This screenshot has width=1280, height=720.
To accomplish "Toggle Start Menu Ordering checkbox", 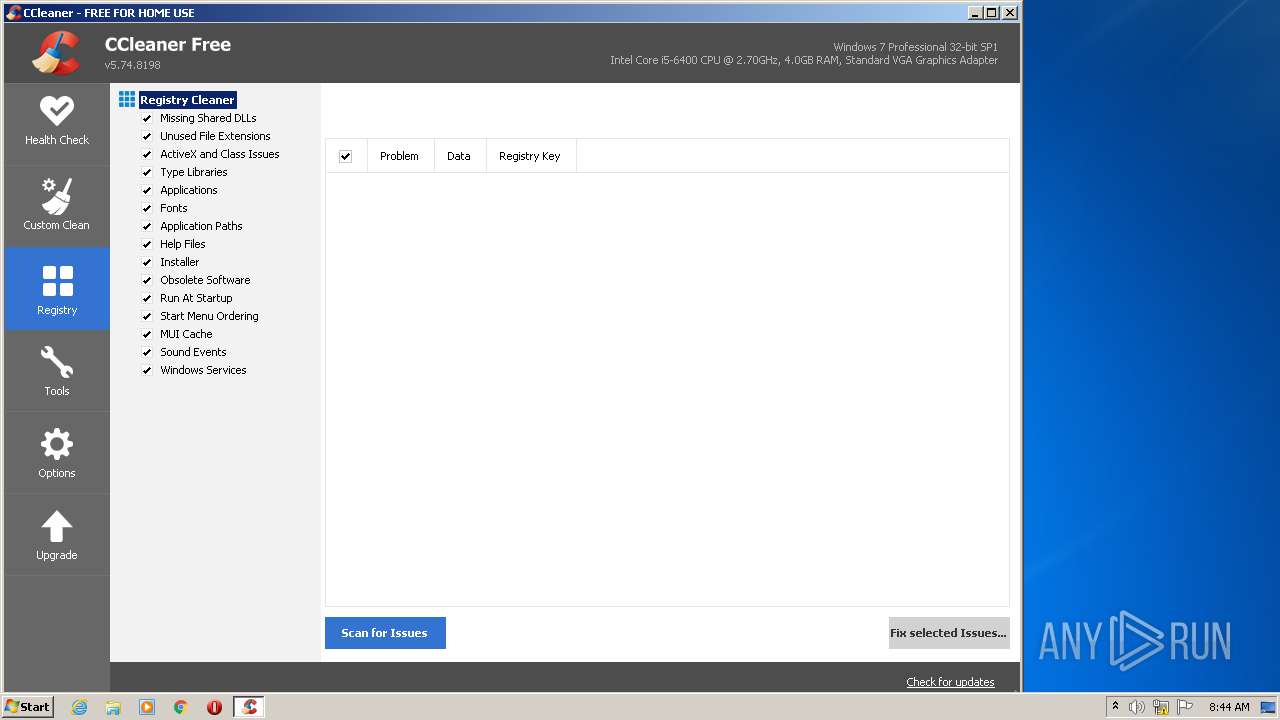I will tap(147, 316).
